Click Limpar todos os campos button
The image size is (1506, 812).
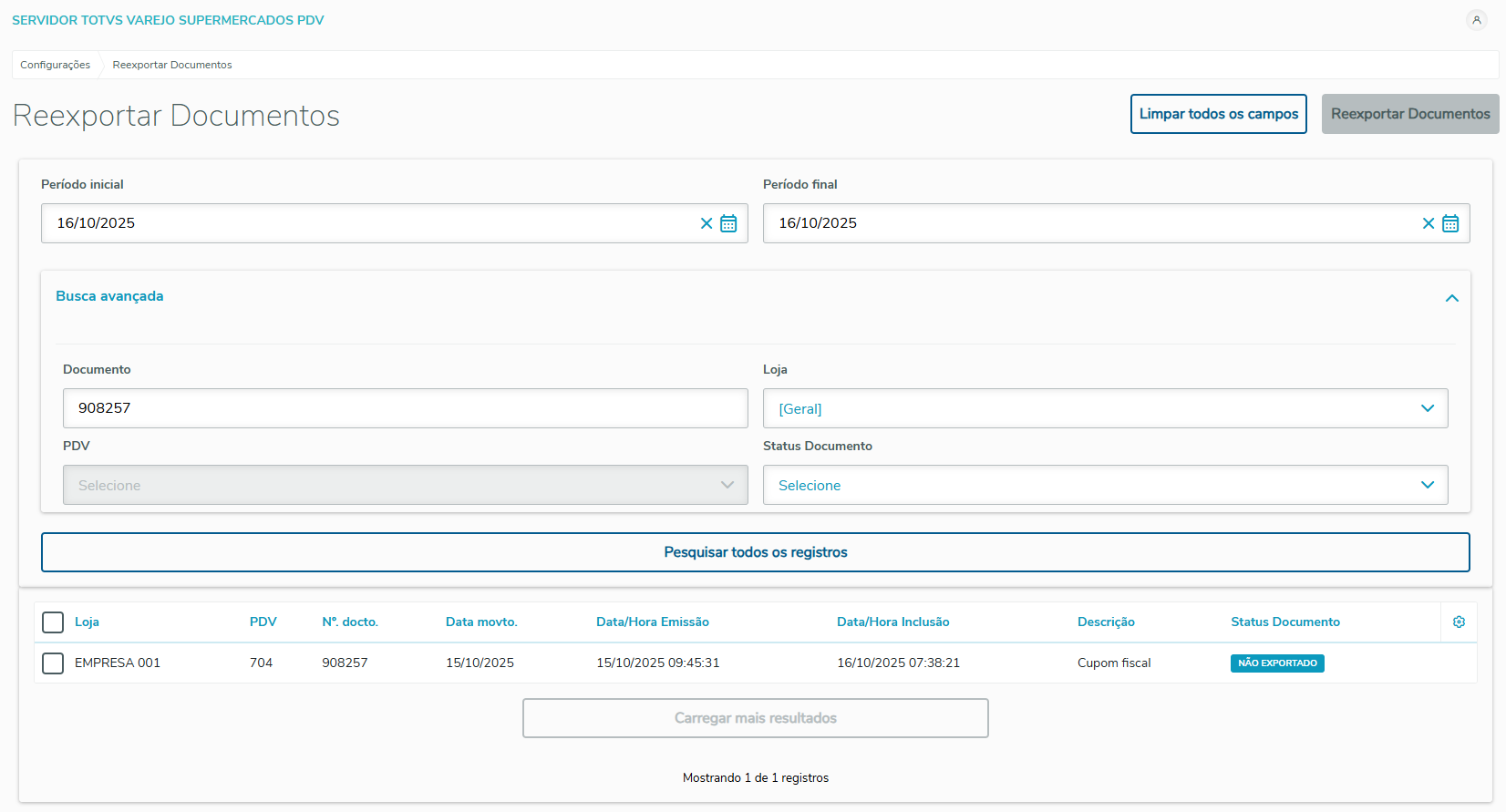[x=1218, y=114]
